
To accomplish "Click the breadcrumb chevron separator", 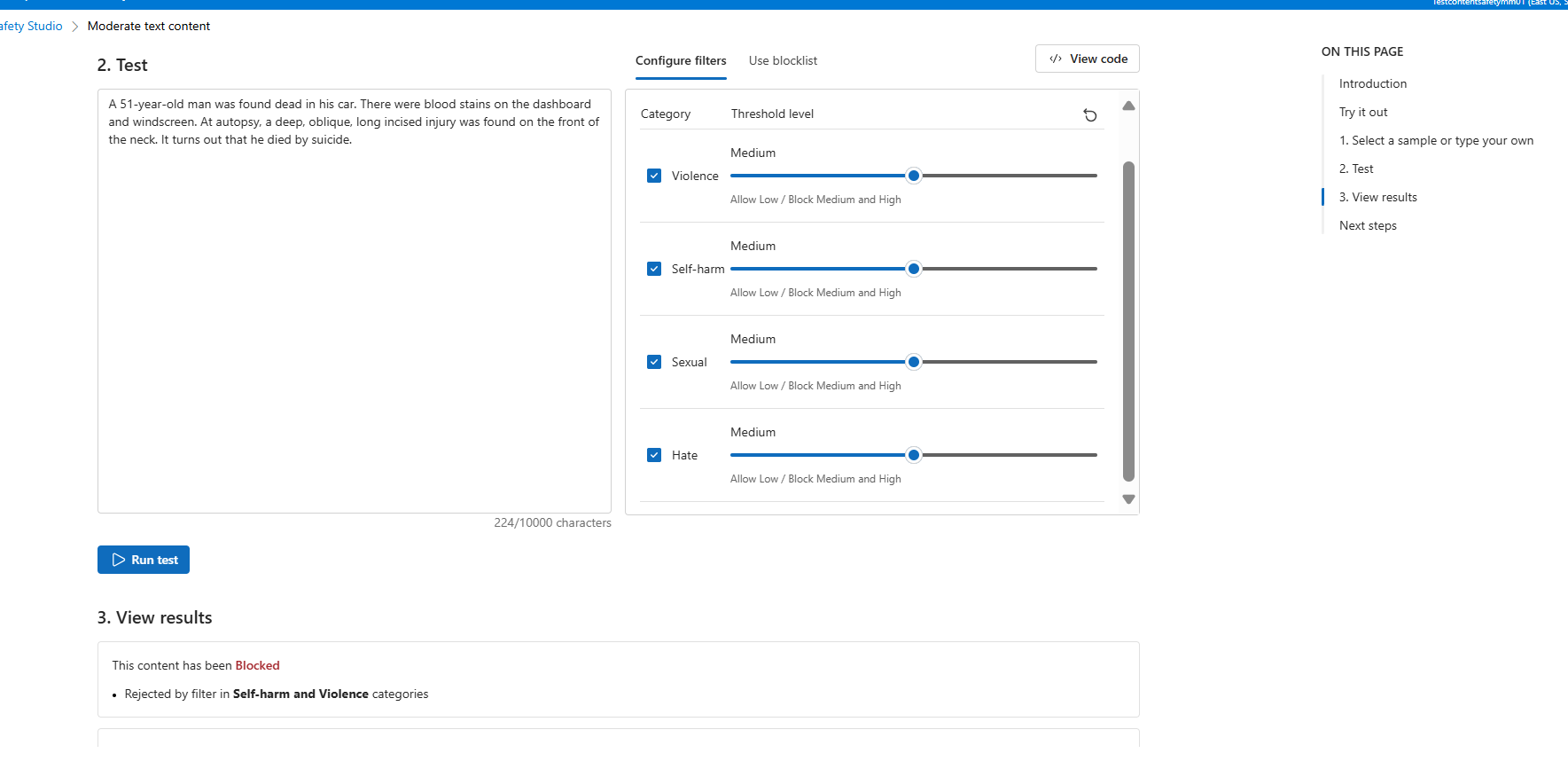I will (x=75, y=27).
